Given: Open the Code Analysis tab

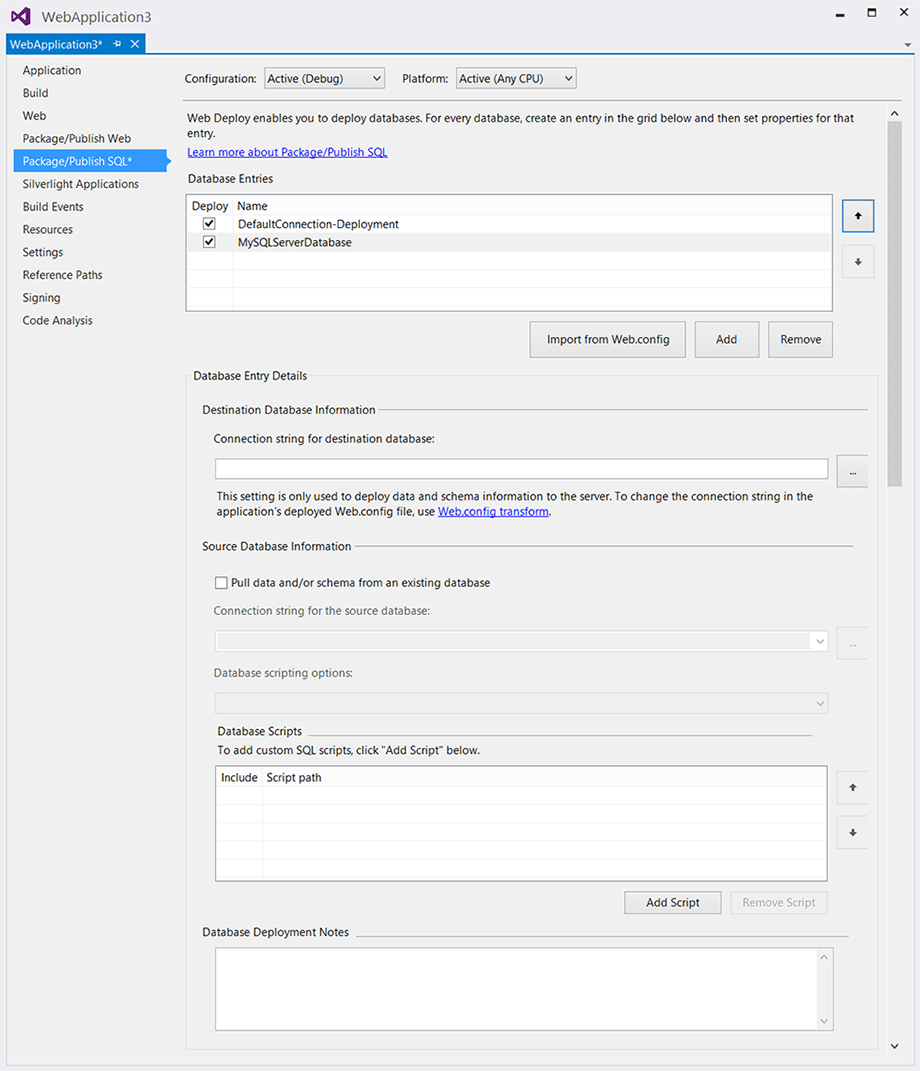Looking at the screenshot, I should pos(57,320).
